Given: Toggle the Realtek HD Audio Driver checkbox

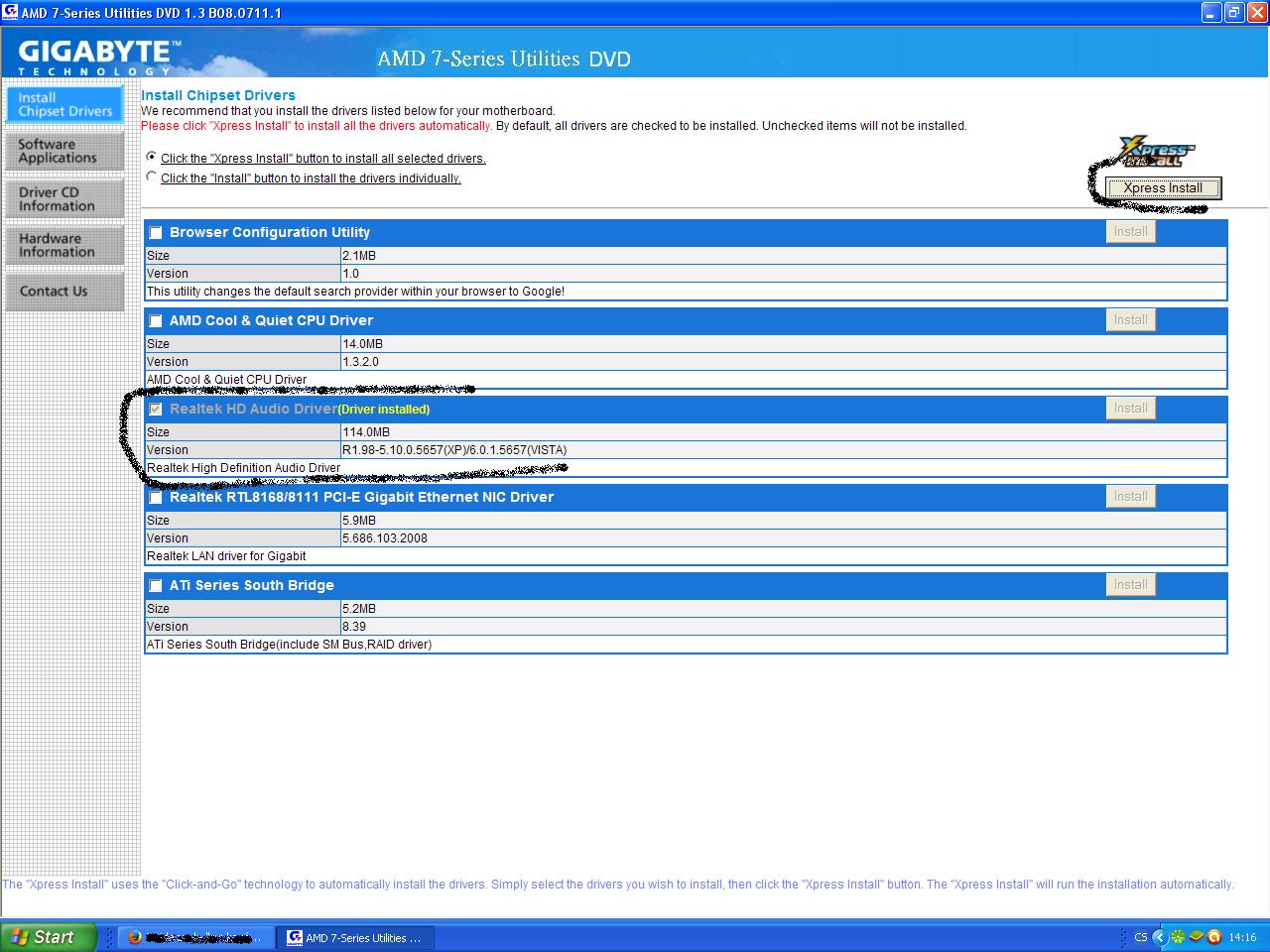Looking at the screenshot, I should 156,410.
